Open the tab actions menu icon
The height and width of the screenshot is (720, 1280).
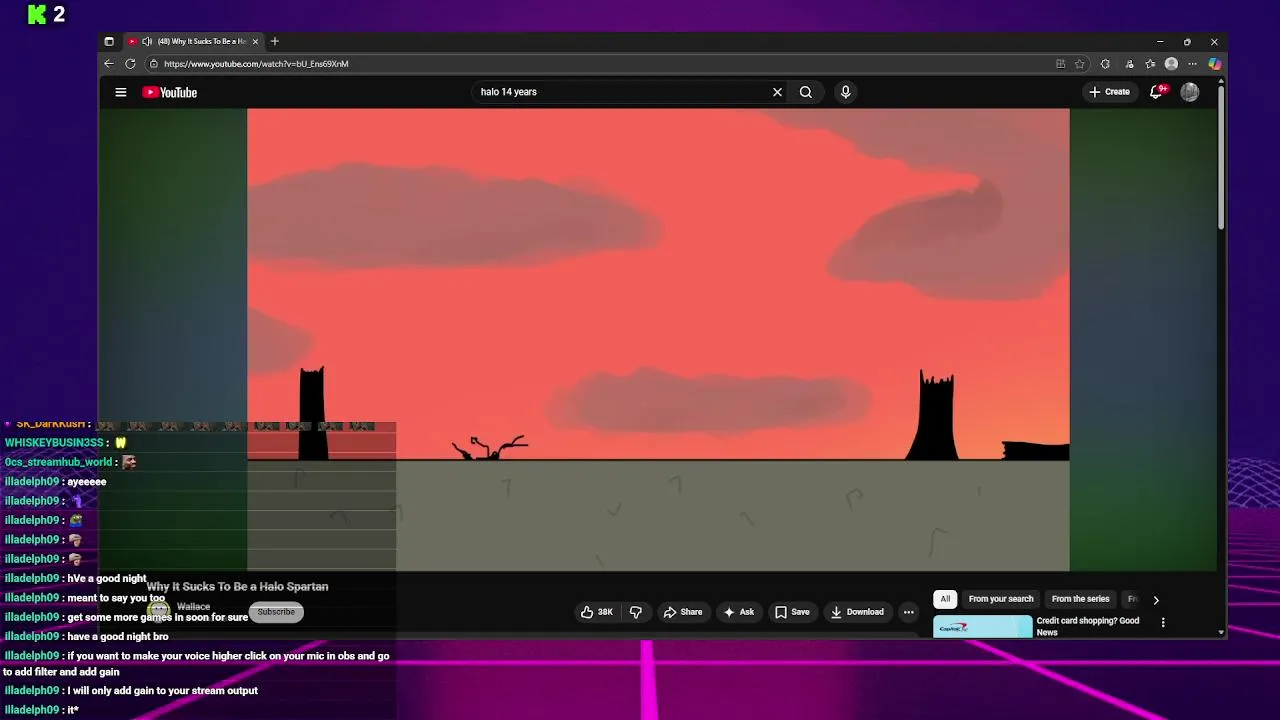(x=109, y=41)
